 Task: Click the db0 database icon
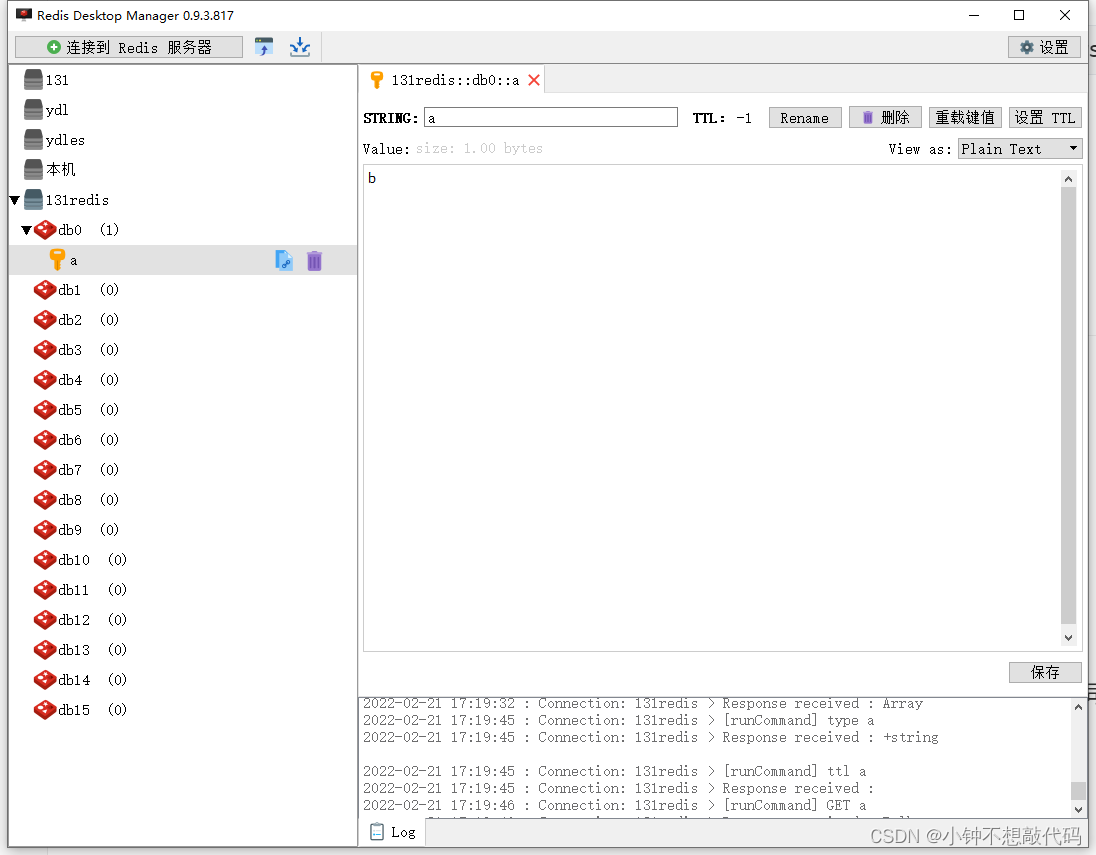[x=45, y=230]
